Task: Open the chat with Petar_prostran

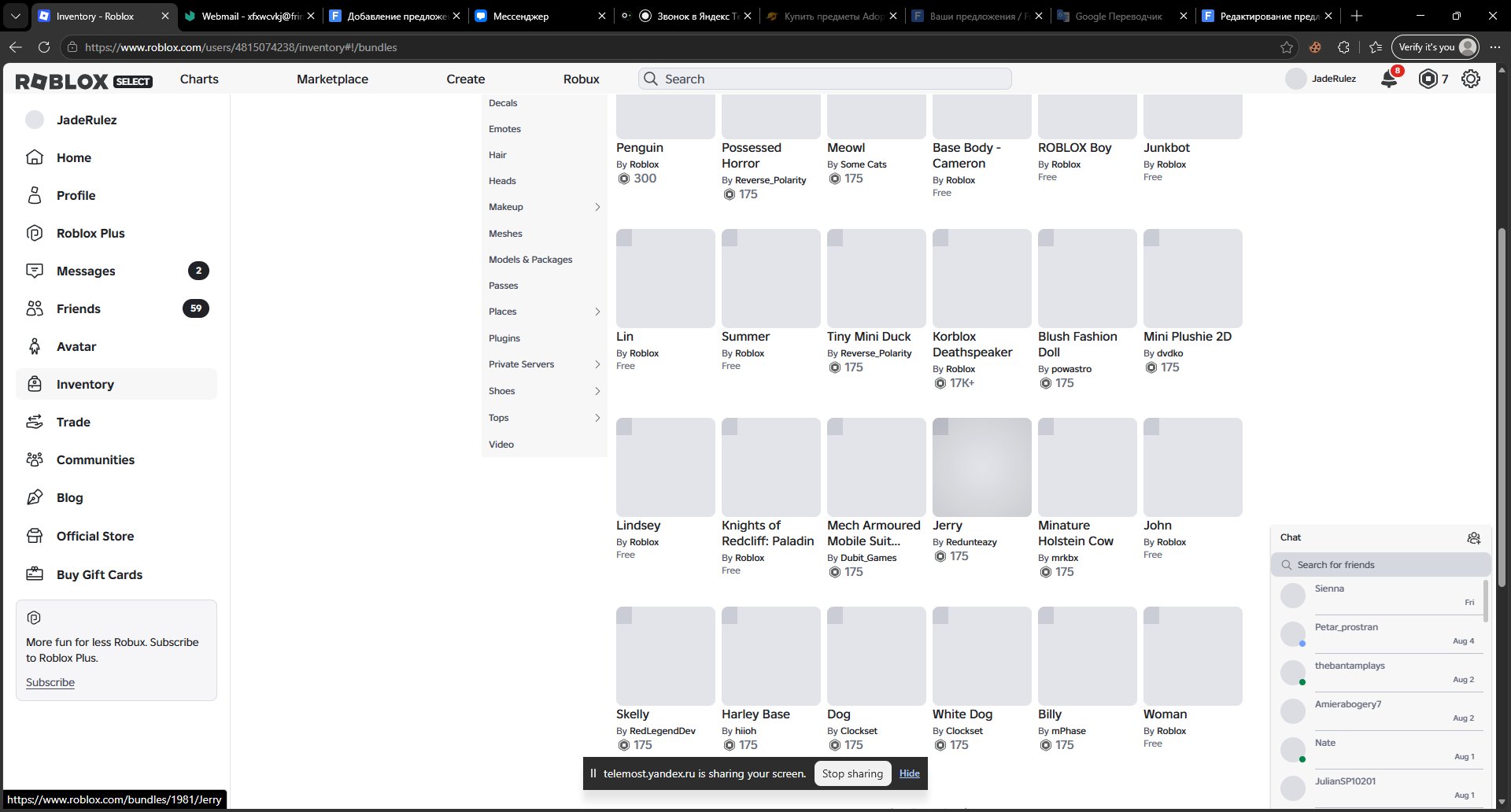Action: tap(1381, 634)
